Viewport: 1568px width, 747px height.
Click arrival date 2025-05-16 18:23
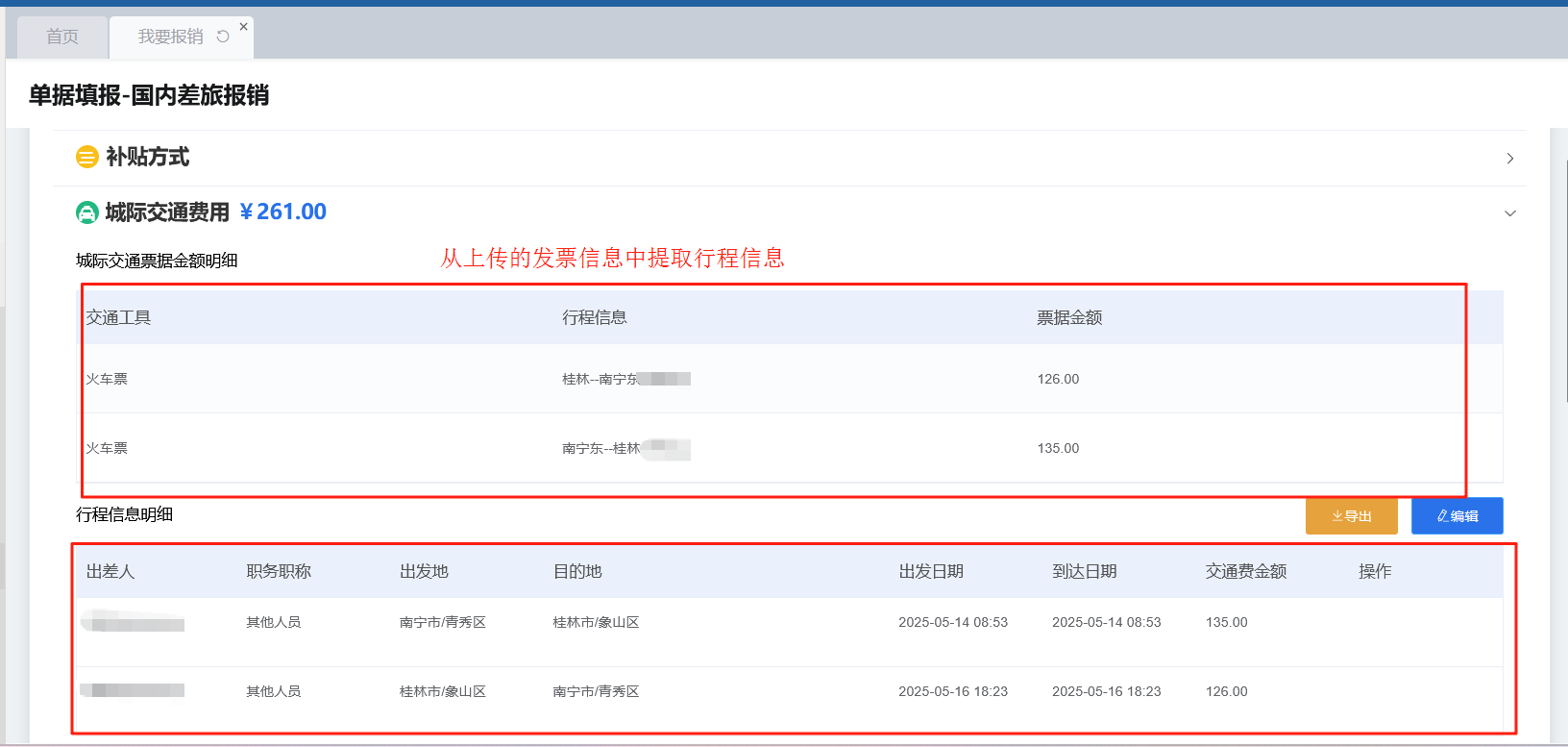tap(1107, 691)
